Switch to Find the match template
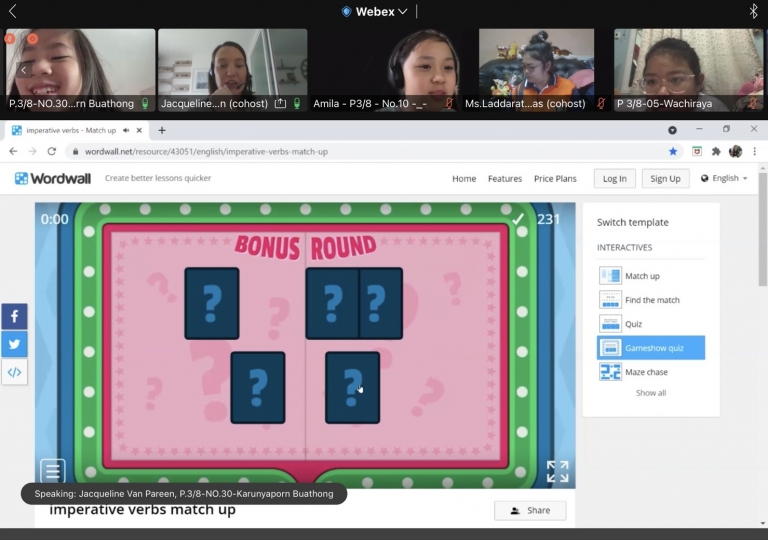This screenshot has height=540, width=768. coord(651,300)
